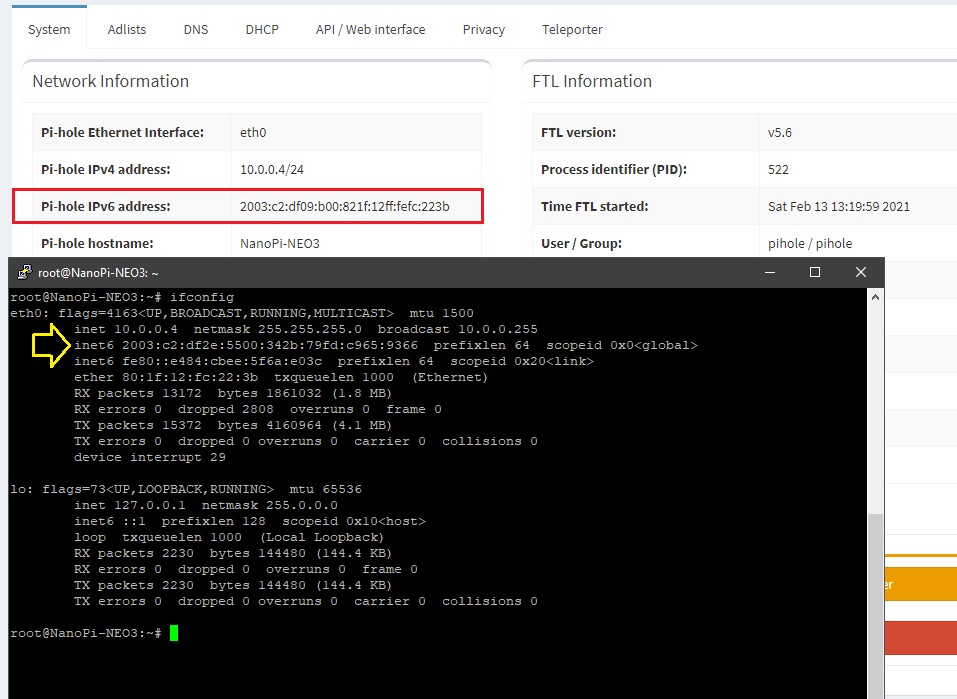This screenshot has height=699, width=957.
Task: Open the Adlists tab
Action: click(x=126, y=29)
